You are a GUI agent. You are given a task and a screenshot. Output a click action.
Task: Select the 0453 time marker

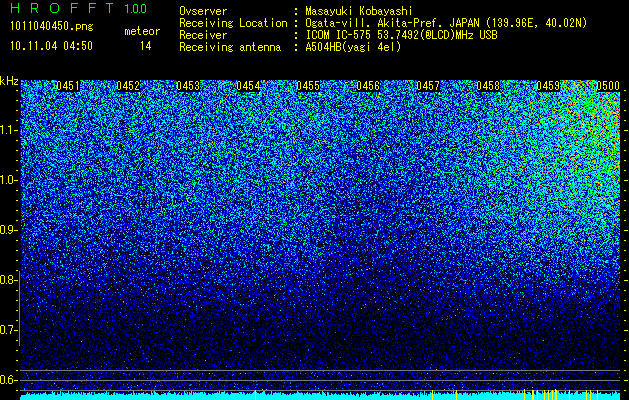(188, 86)
